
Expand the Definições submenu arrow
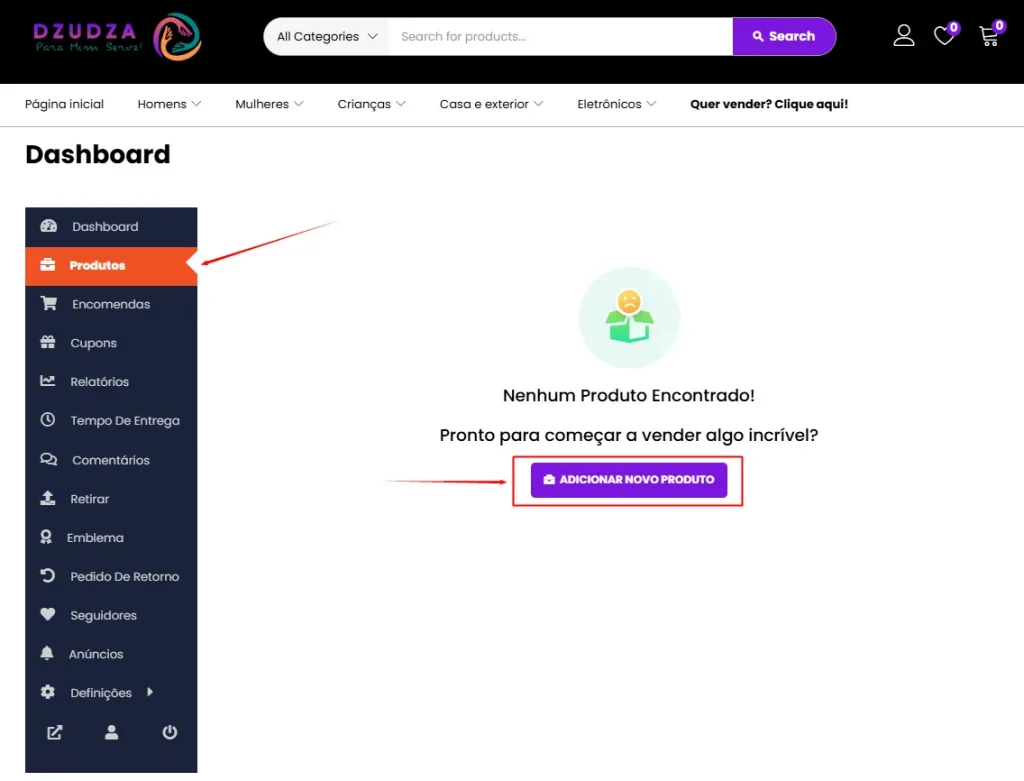(x=150, y=692)
